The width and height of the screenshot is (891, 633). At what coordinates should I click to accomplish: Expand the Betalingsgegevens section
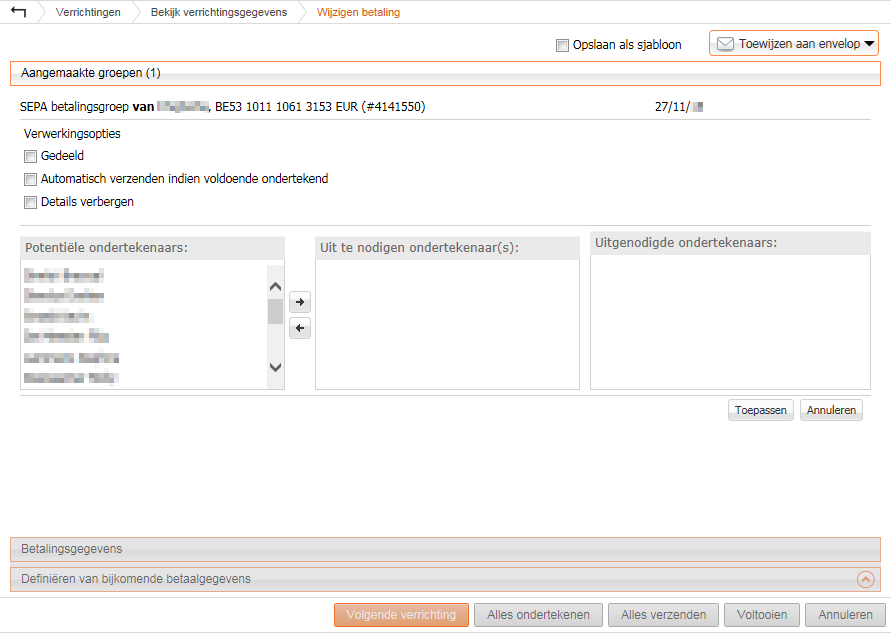point(445,549)
